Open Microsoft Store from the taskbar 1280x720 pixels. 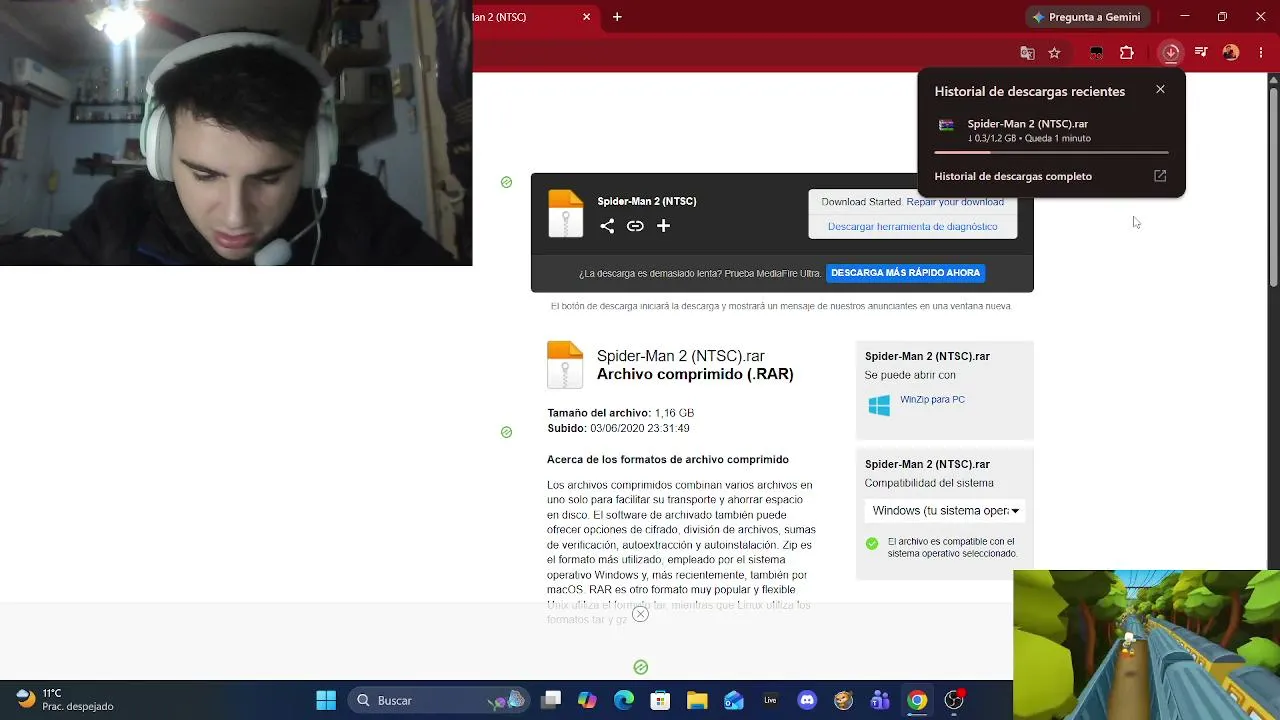pos(660,700)
